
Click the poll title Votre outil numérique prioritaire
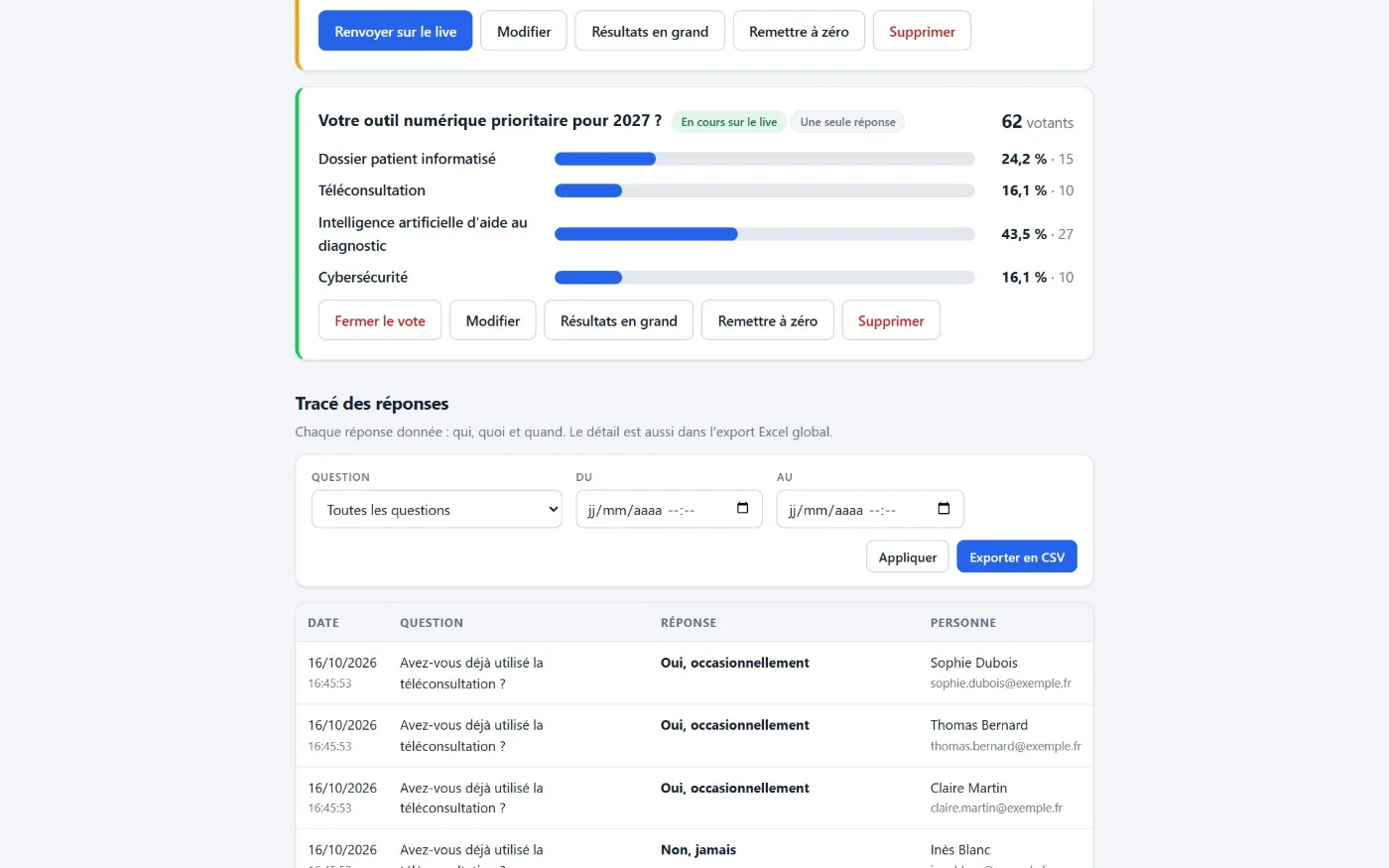point(490,121)
